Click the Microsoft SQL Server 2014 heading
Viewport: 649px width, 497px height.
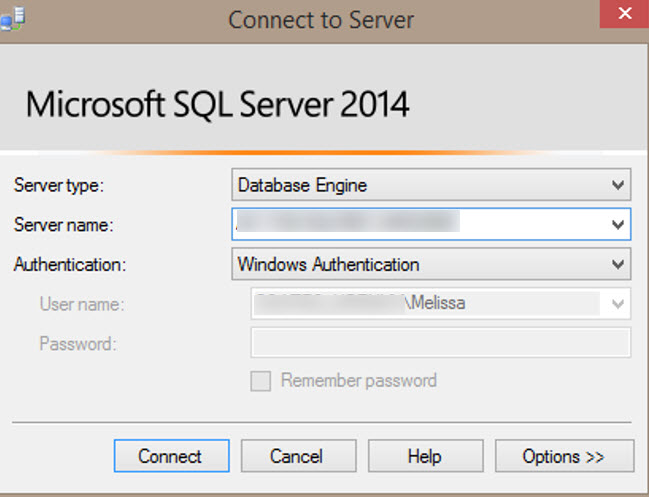pyautogui.click(x=218, y=104)
